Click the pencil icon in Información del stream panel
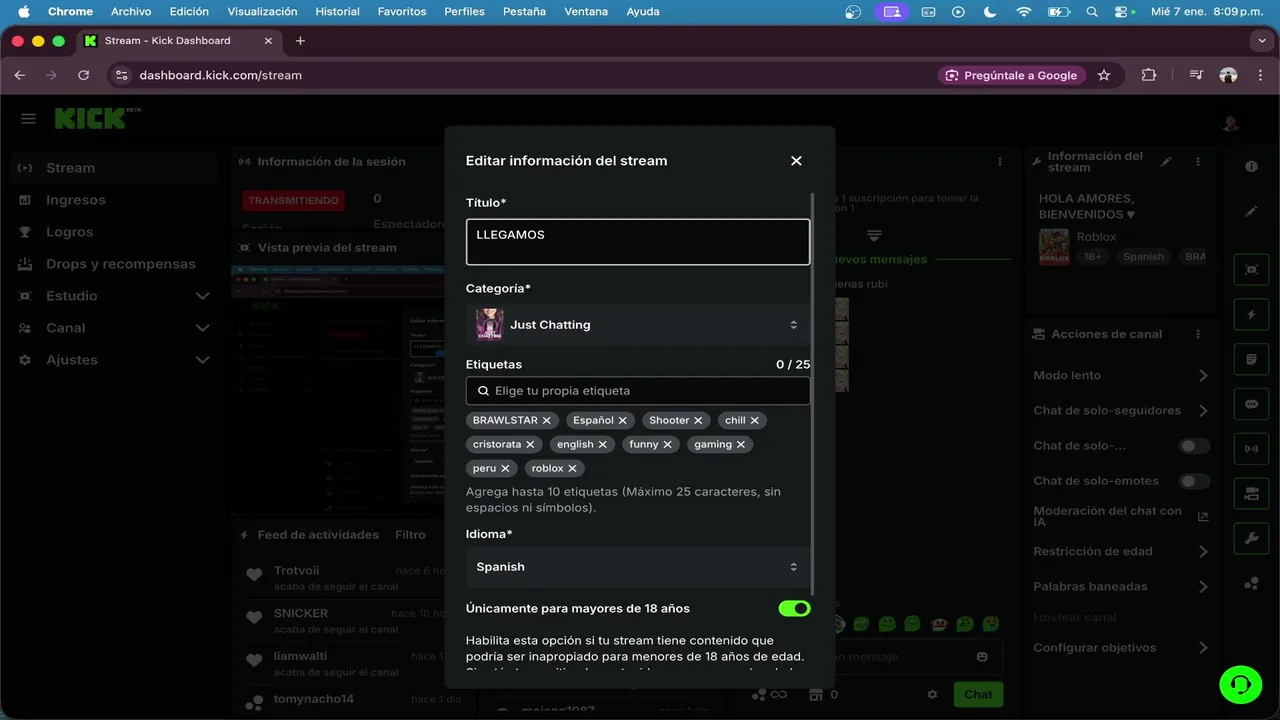This screenshot has height=720, width=1280. (1166, 162)
